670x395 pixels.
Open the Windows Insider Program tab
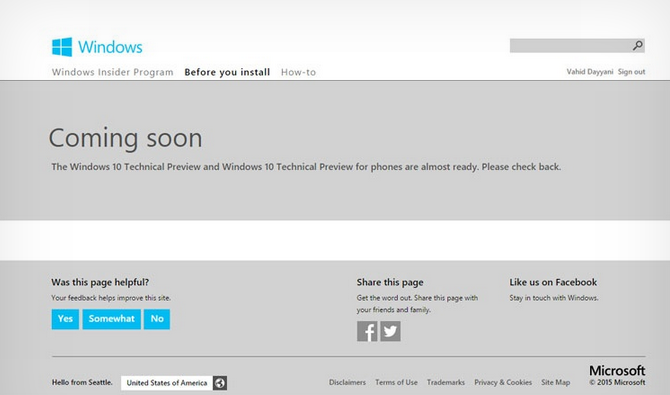click(x=113, y=72)
